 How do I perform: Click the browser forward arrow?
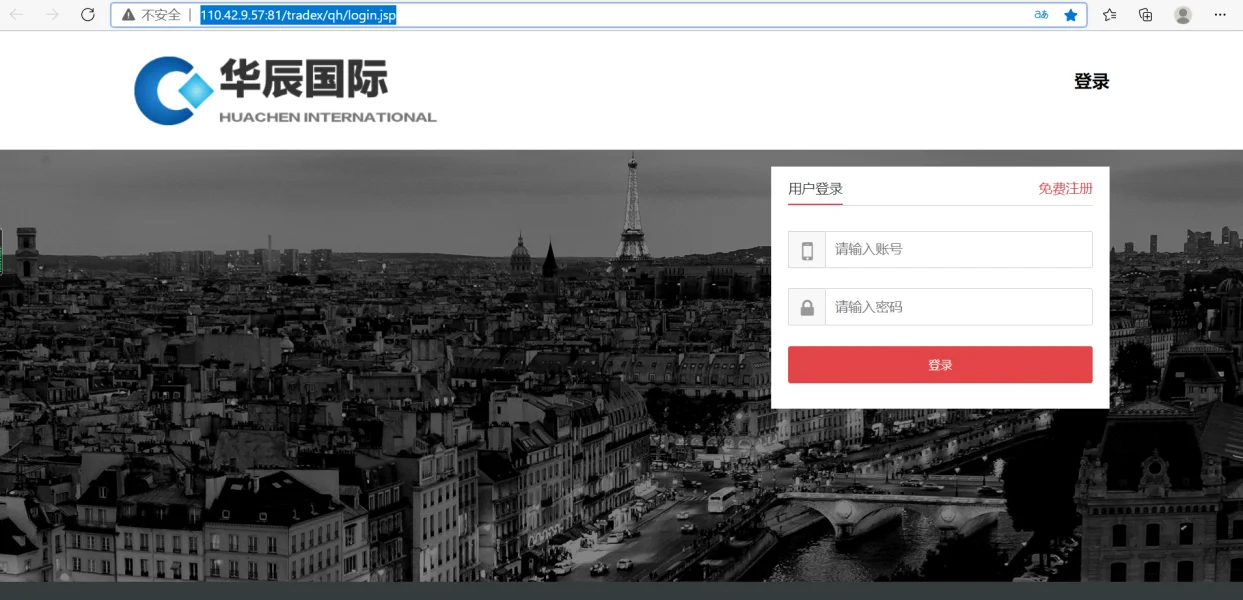click(x=52, y=15)
